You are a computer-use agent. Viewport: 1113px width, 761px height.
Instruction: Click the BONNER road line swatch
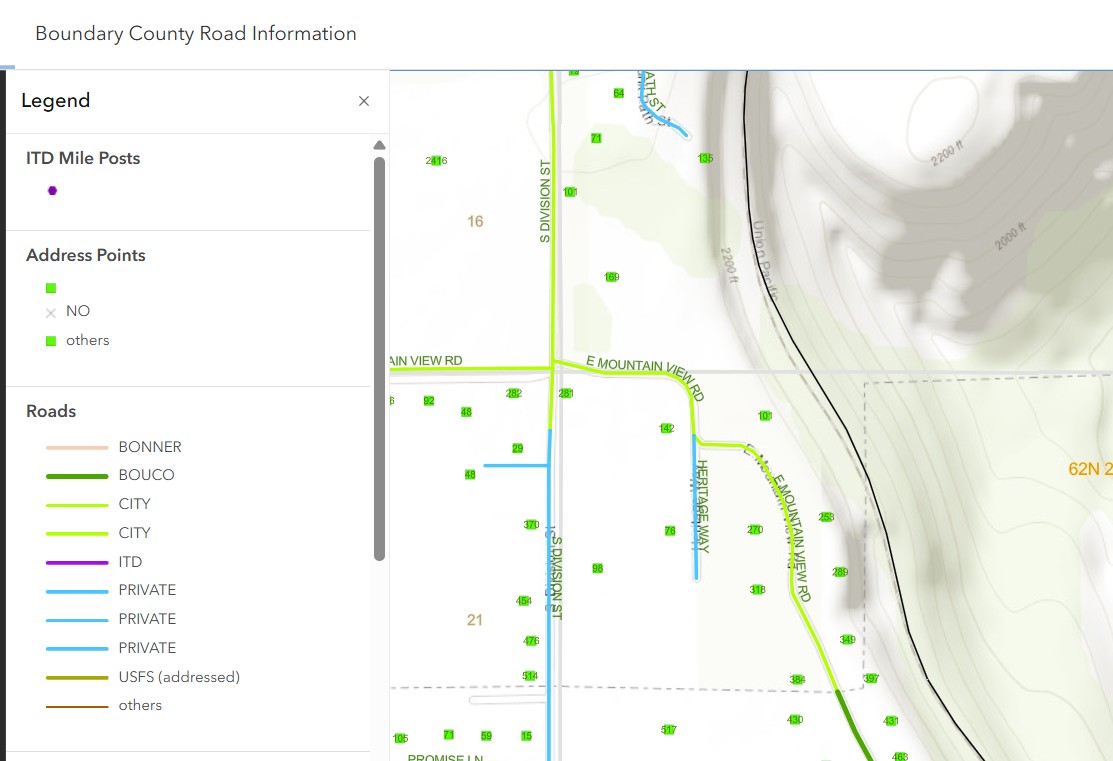click(x=77, y=447)
